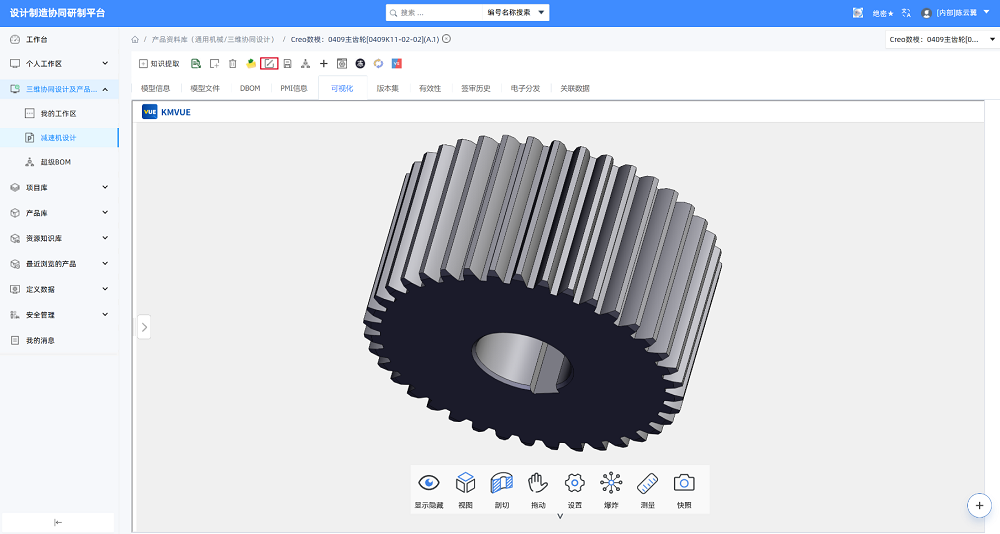Select 减速机设计 in the sidebar

(x=59, y=138)
